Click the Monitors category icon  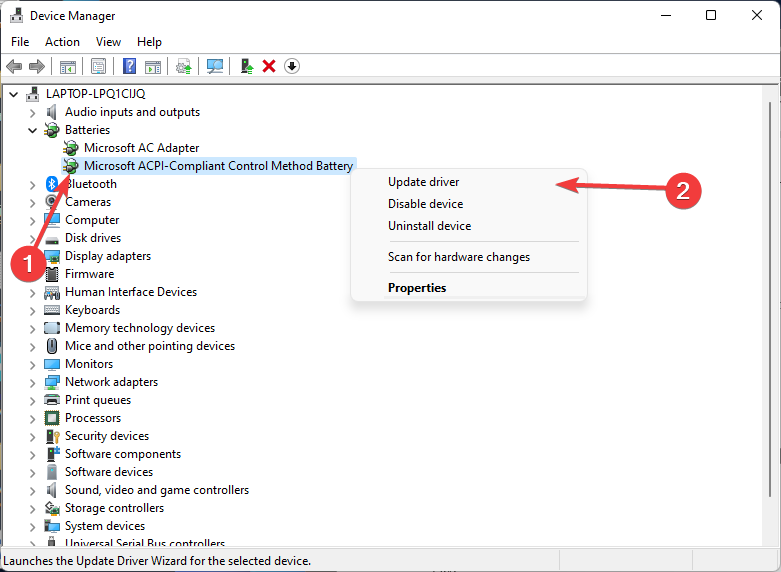(52, 364)
